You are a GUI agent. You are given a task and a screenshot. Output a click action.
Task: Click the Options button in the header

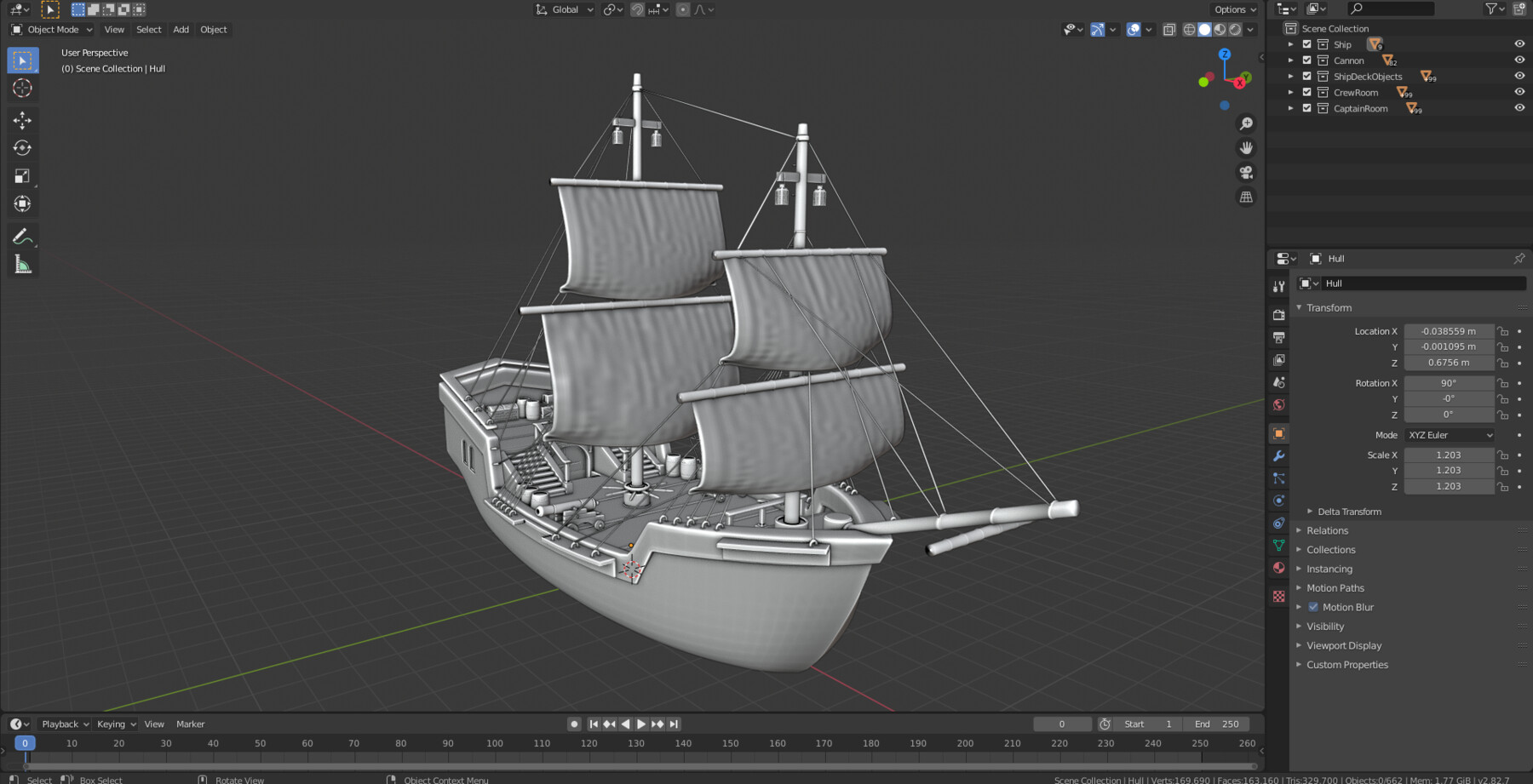tap(1233, 9)
